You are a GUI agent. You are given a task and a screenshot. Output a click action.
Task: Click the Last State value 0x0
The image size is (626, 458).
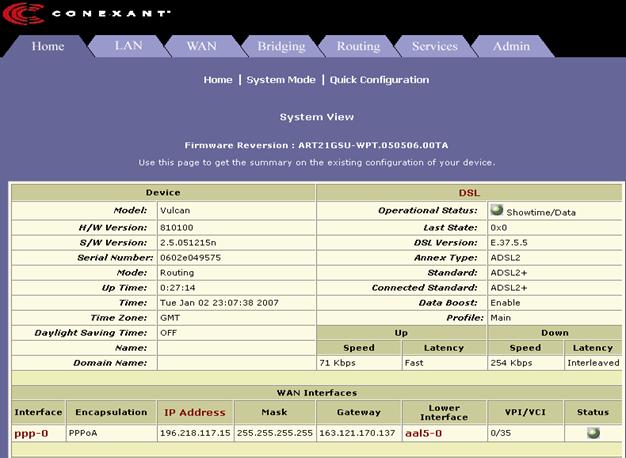(499, 228)
